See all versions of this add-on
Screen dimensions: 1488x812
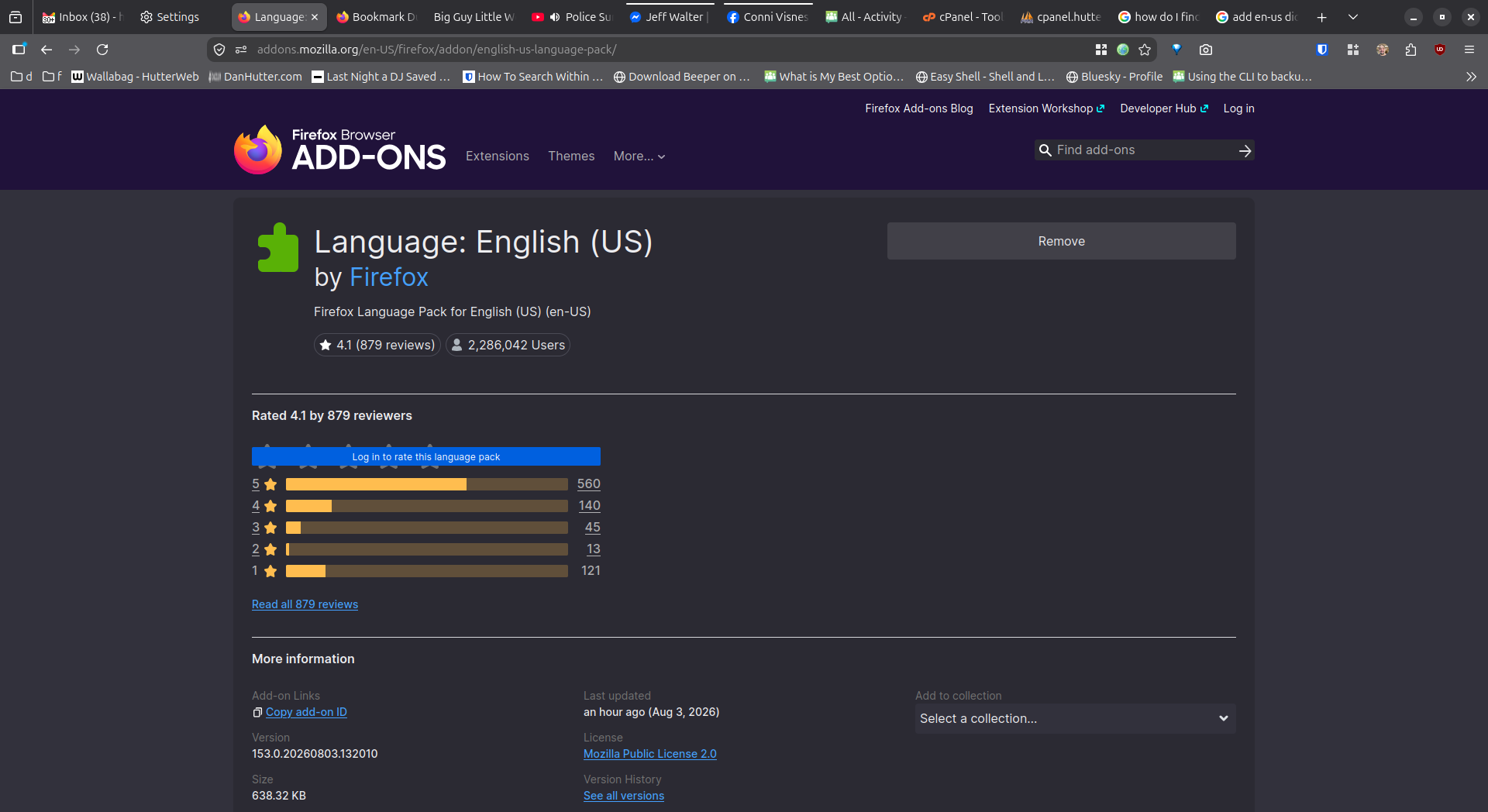point(624,796)
